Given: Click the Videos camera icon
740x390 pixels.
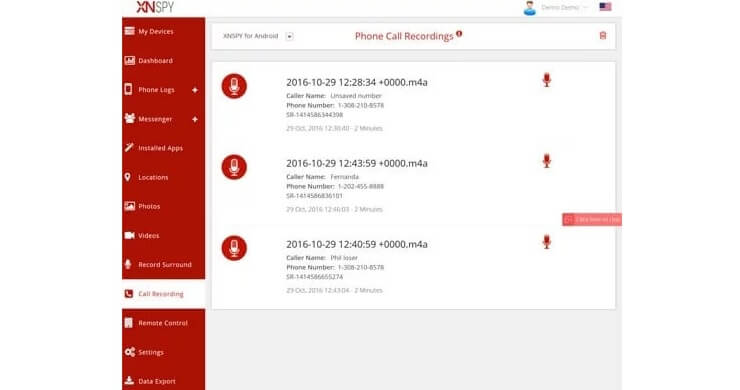Looking at the screenshot, I should pos(129,235).
